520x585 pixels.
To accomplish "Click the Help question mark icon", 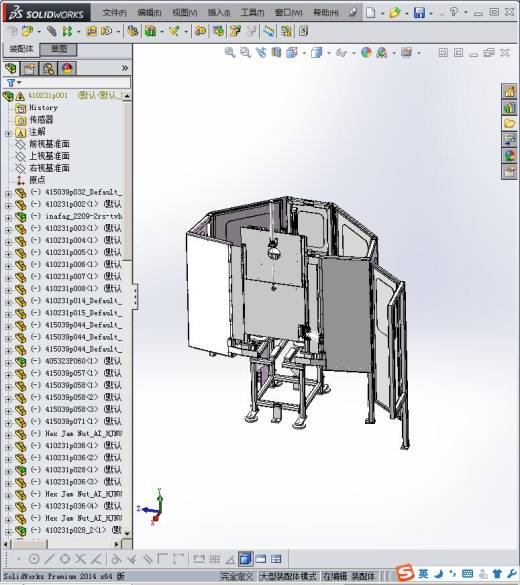I will click(454, 12).
